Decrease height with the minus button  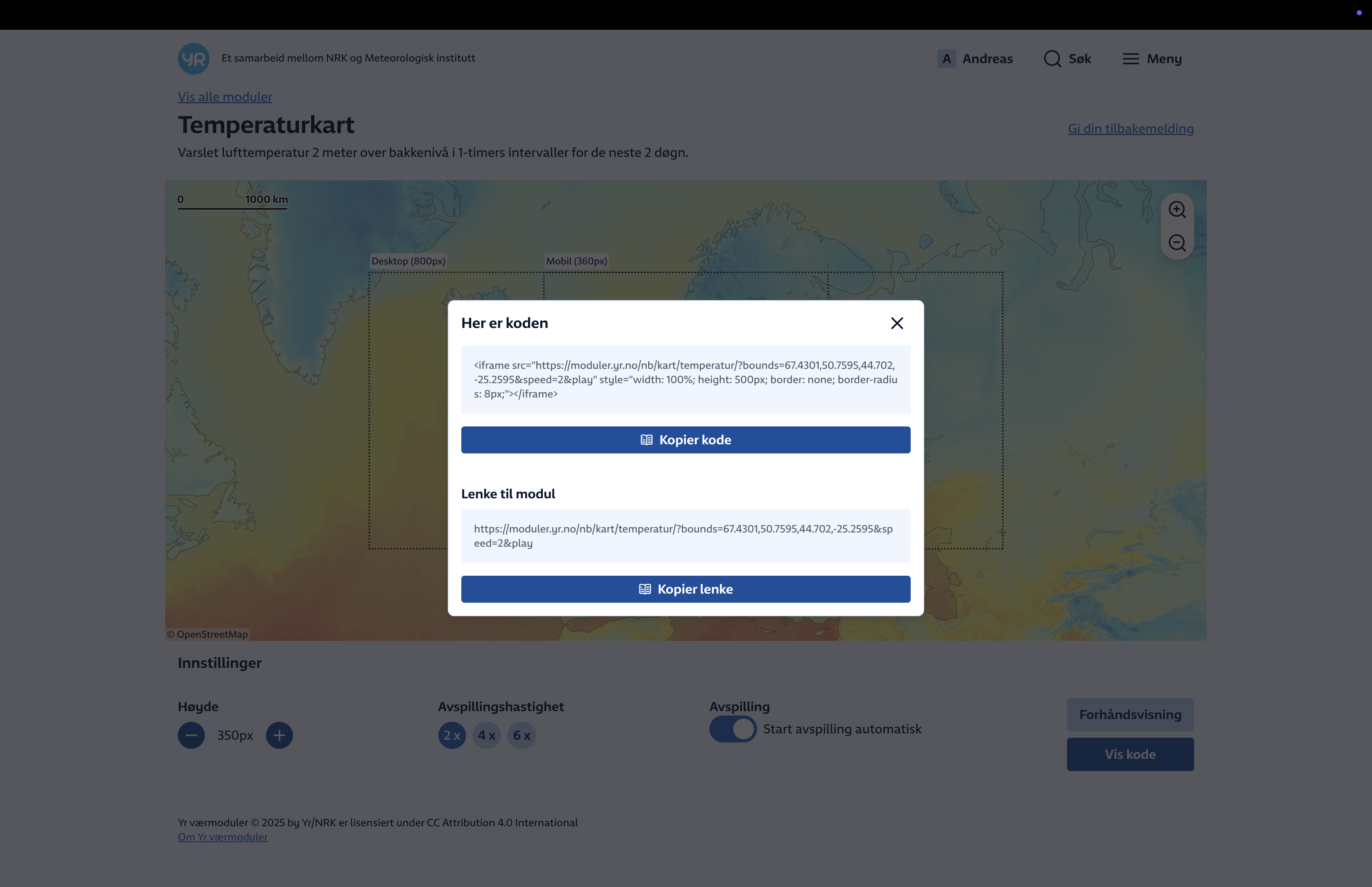click(191, 735)
